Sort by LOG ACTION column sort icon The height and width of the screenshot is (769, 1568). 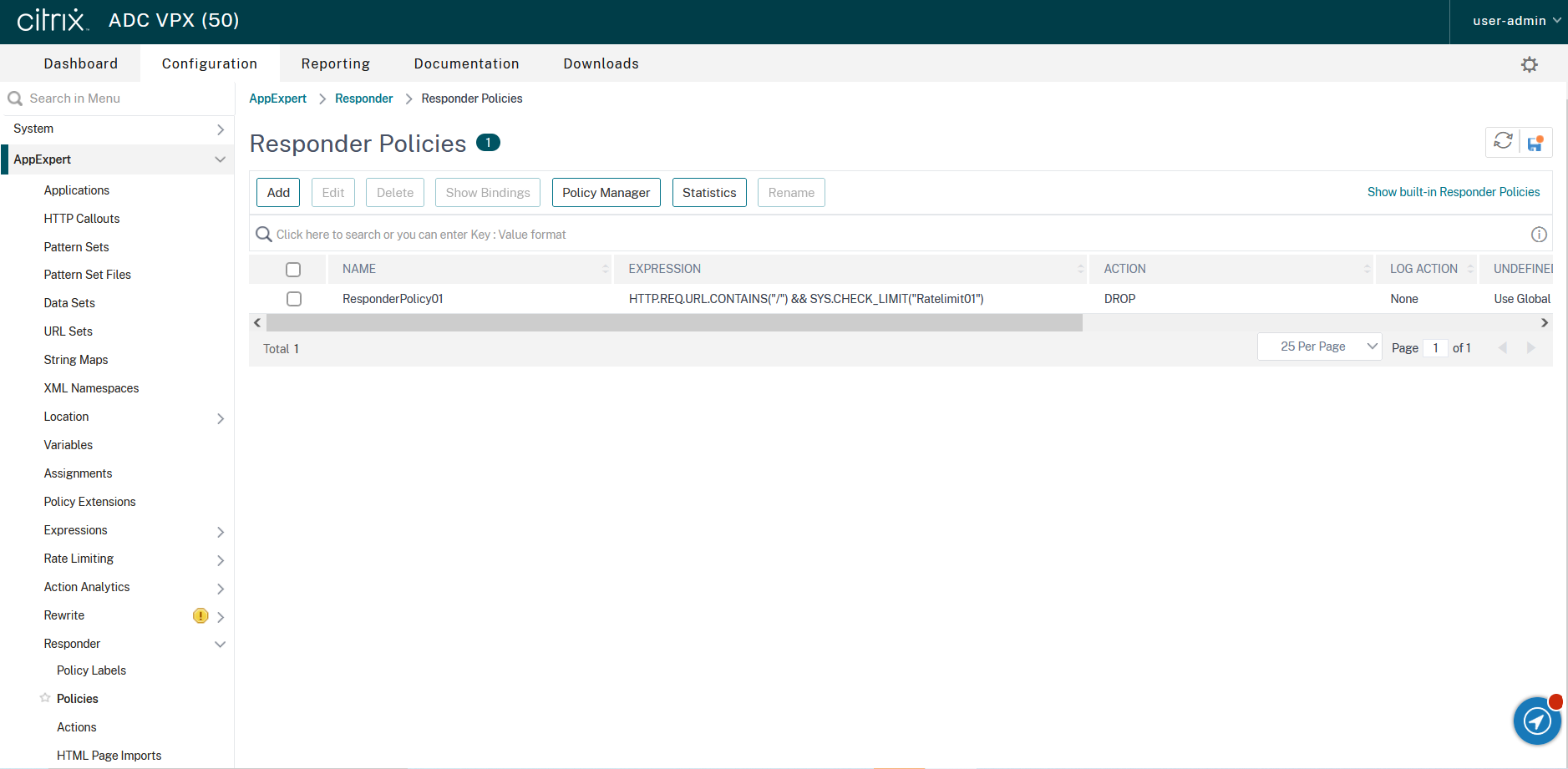tap(1470, 269)
